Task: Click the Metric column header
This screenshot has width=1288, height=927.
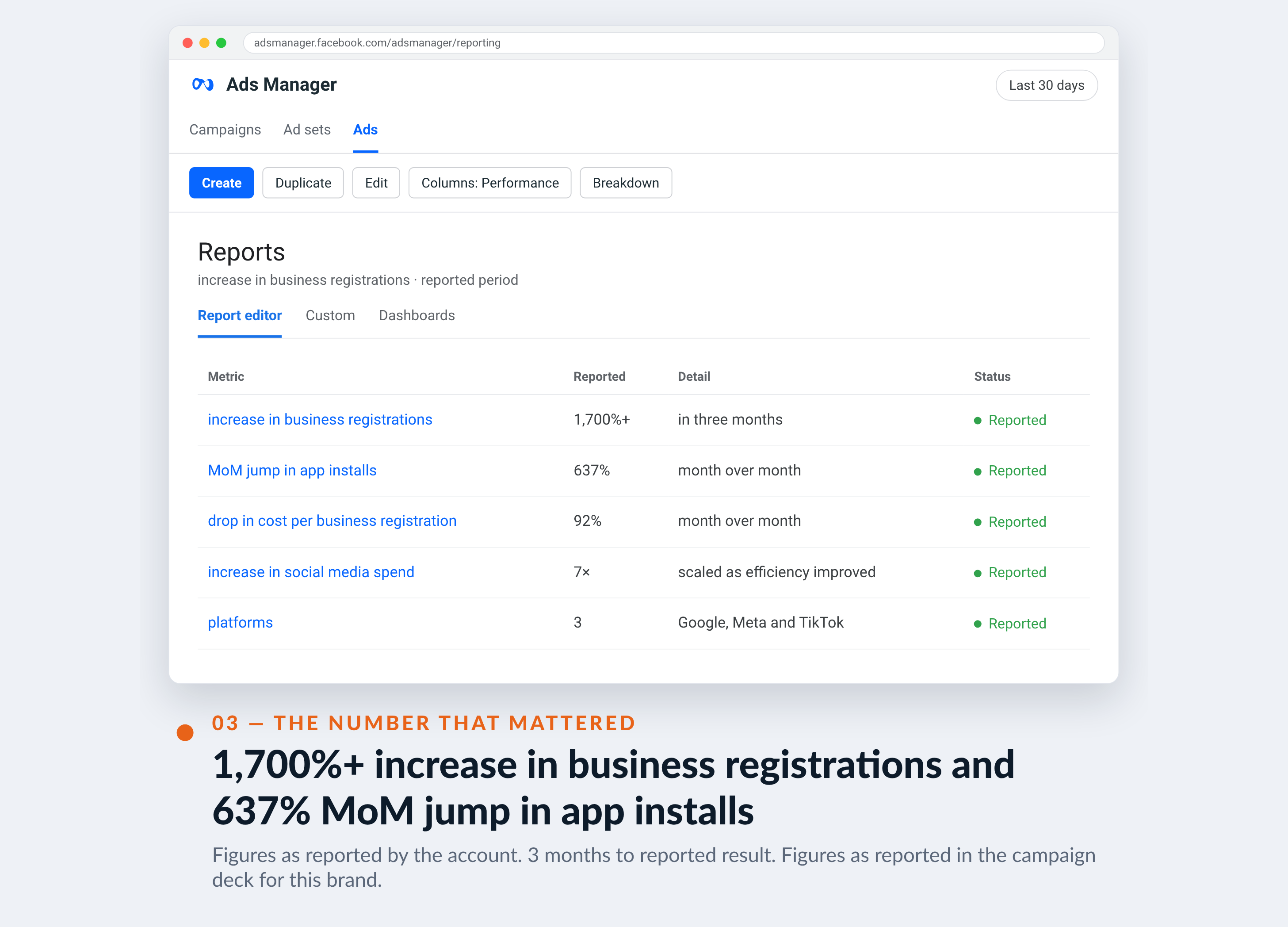Action: 226,377
